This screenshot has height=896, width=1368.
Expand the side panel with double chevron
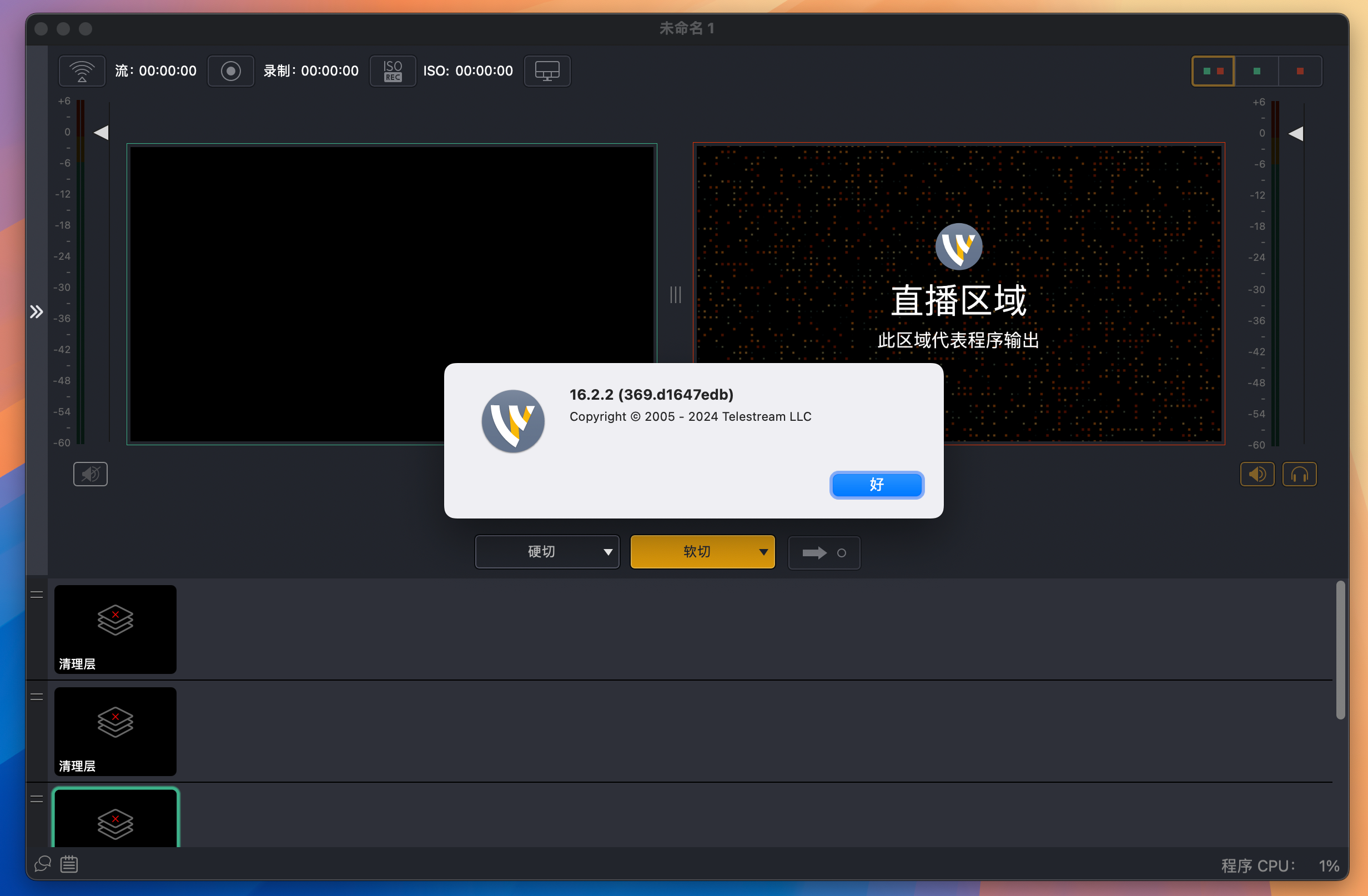pyautogui.click(x=37, y=311)
